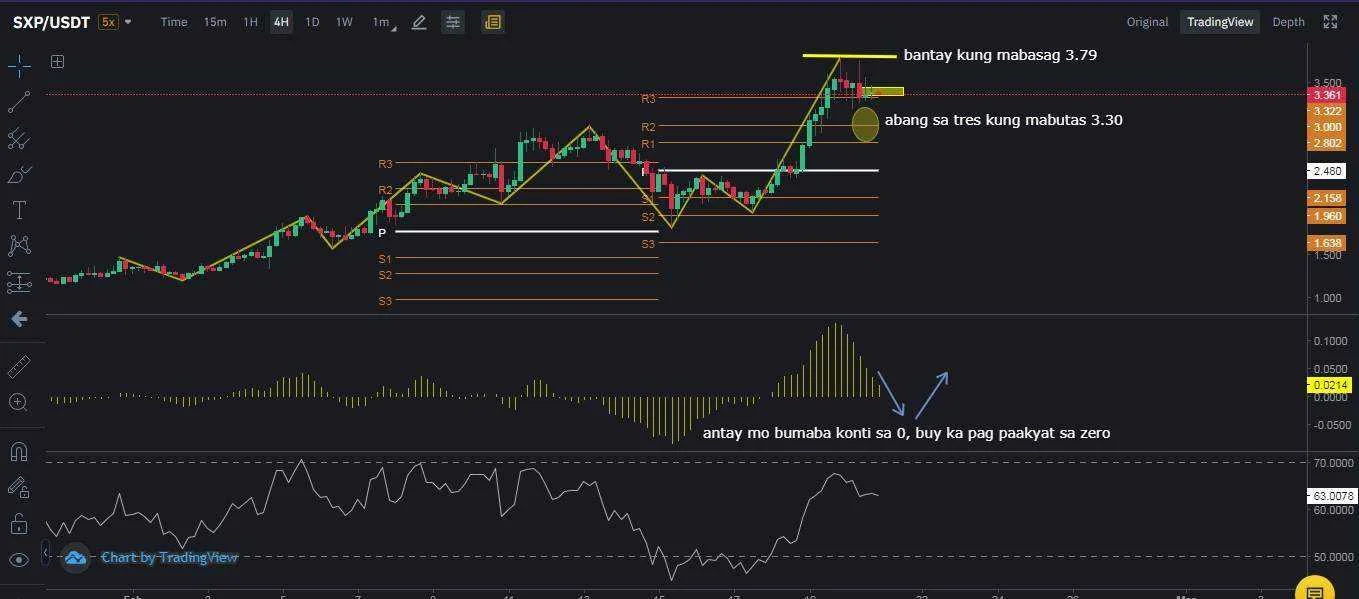Activate the zoom in tool
Screen dimensions: 1359x599
[x=19, y=402]
